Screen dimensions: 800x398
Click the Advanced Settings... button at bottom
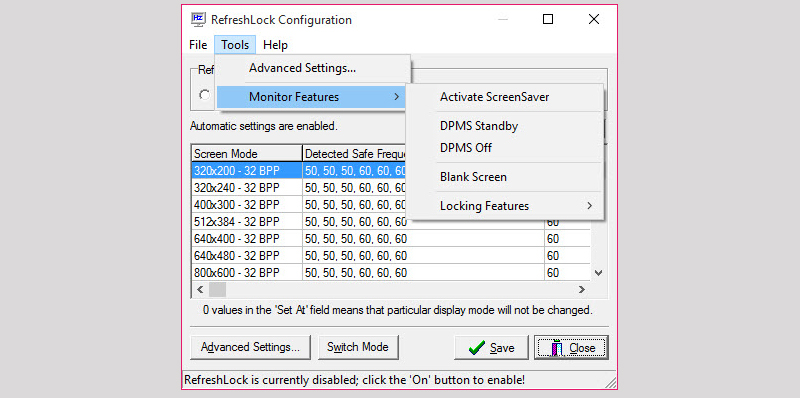click(250, 347)
